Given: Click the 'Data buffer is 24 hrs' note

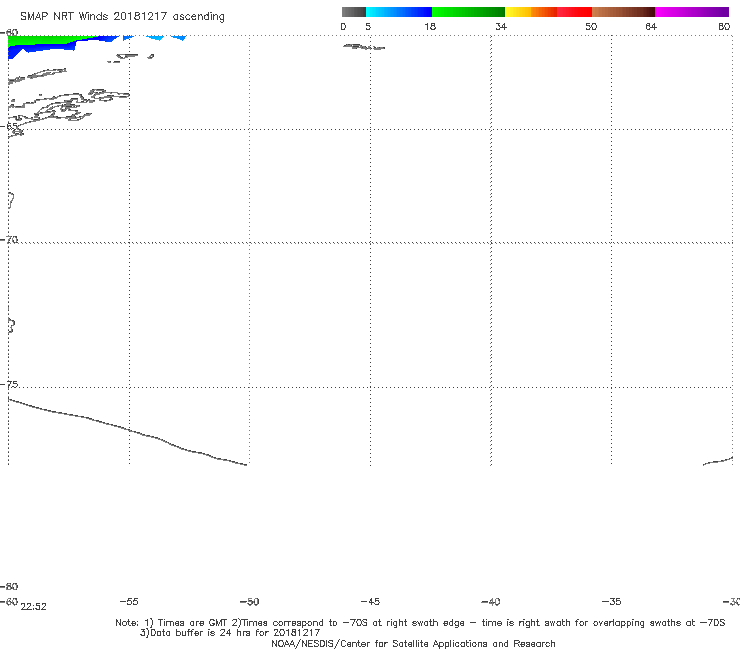Looking at the screenshot, I should (230, 633).
